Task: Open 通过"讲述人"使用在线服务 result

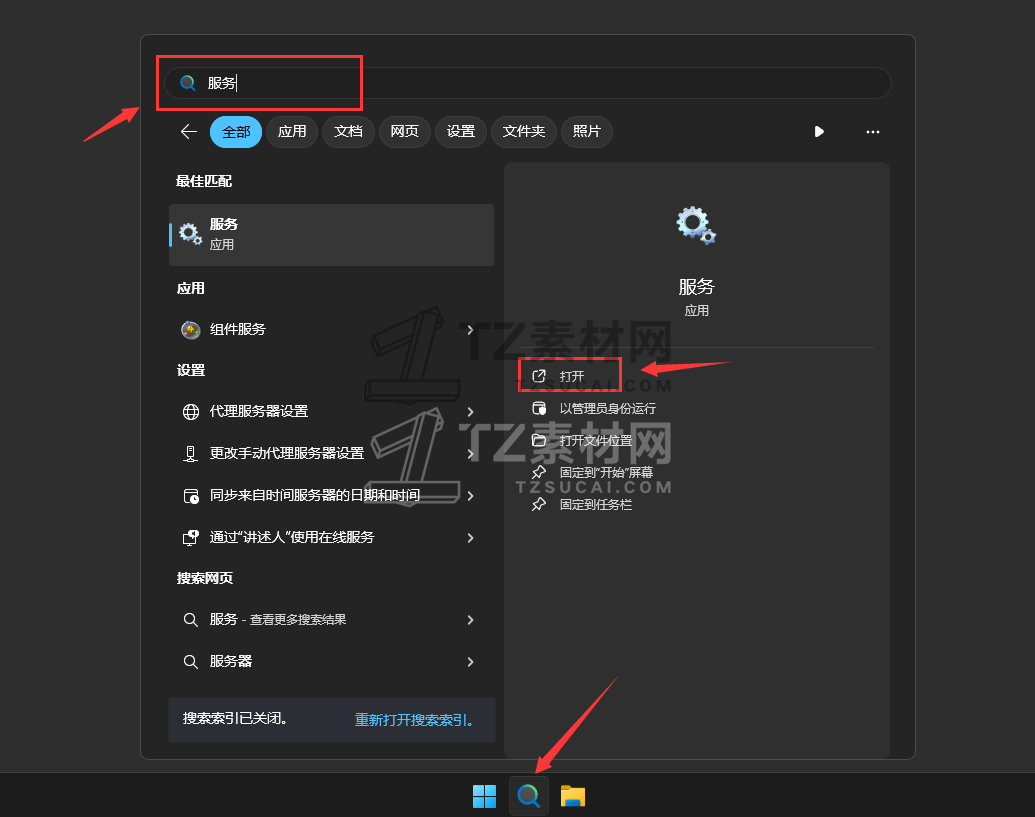Action: click(x=331, y=538)
